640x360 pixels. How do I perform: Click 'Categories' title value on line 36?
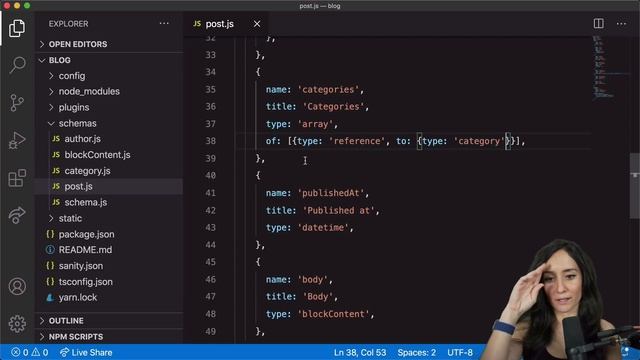point(333,107)
